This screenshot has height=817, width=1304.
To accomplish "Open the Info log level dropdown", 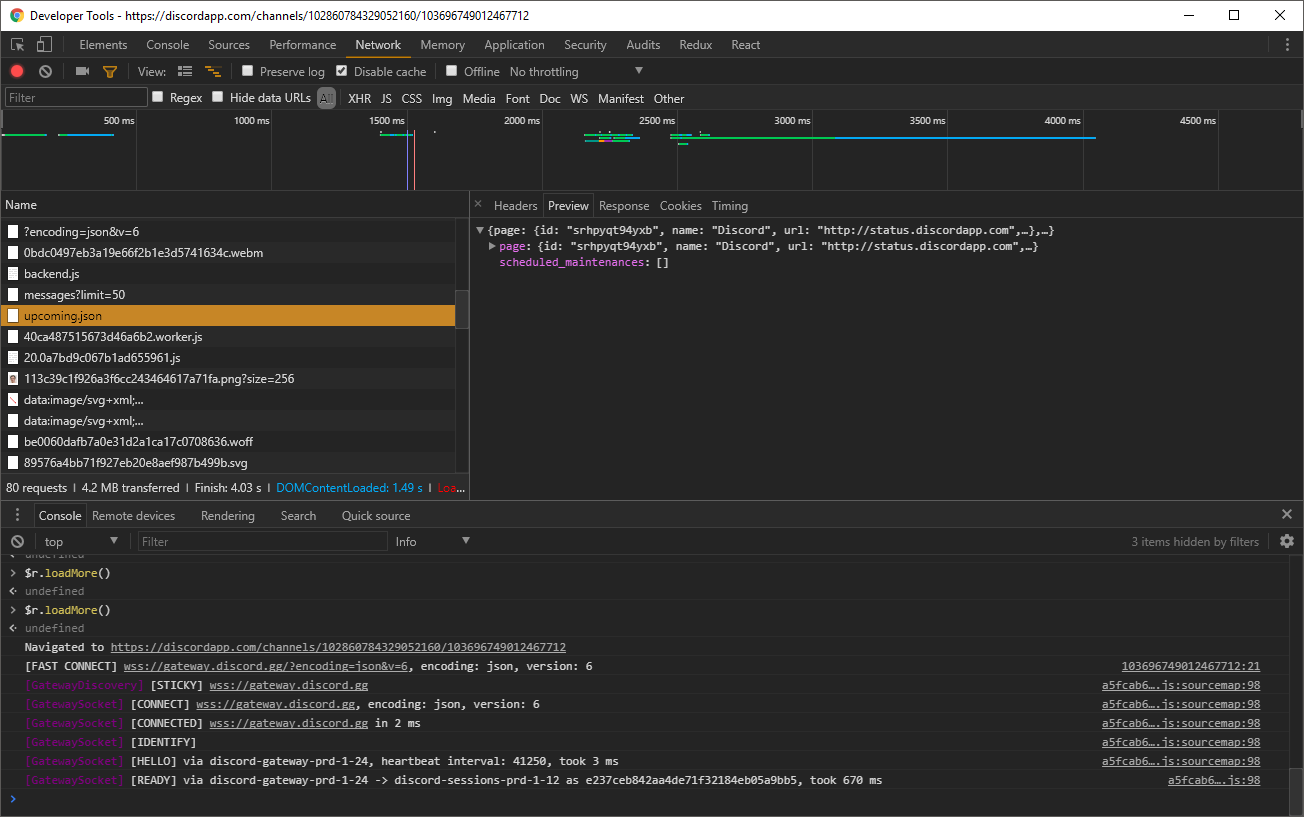I will coord(432,541).
